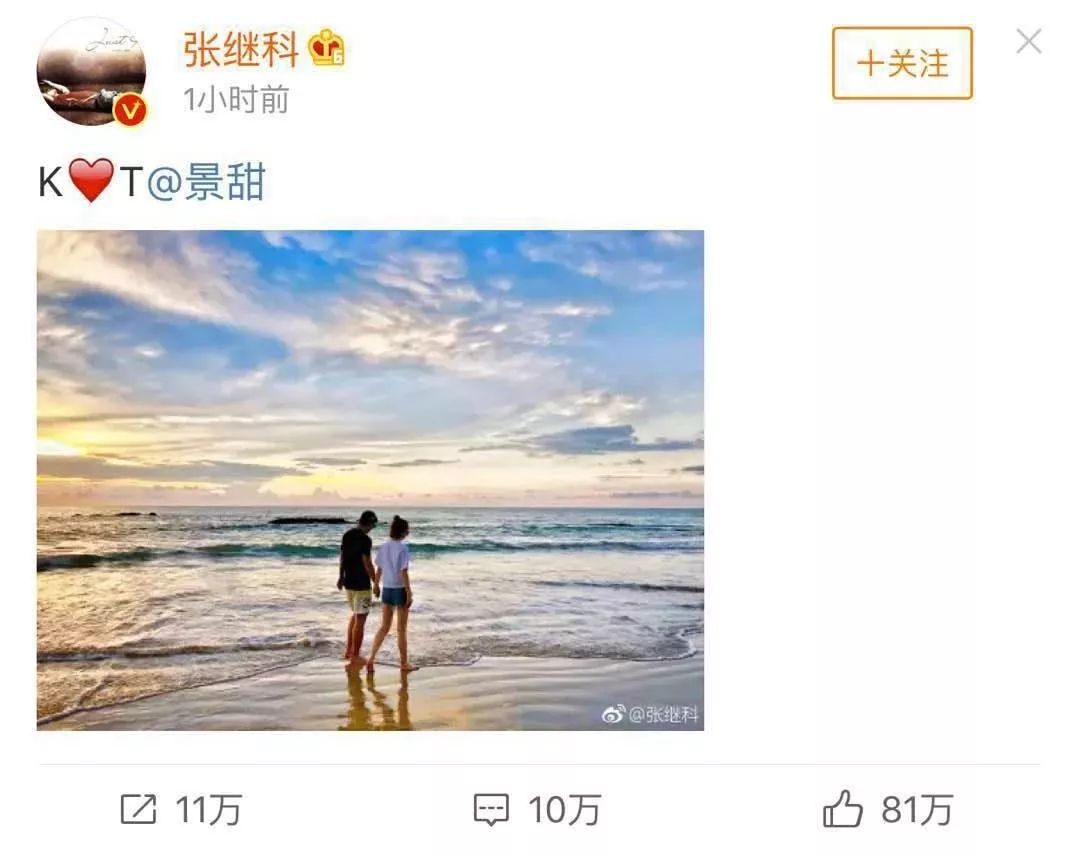Click the crown membership badge icon
1080x856 pixels.
point(326,48)
